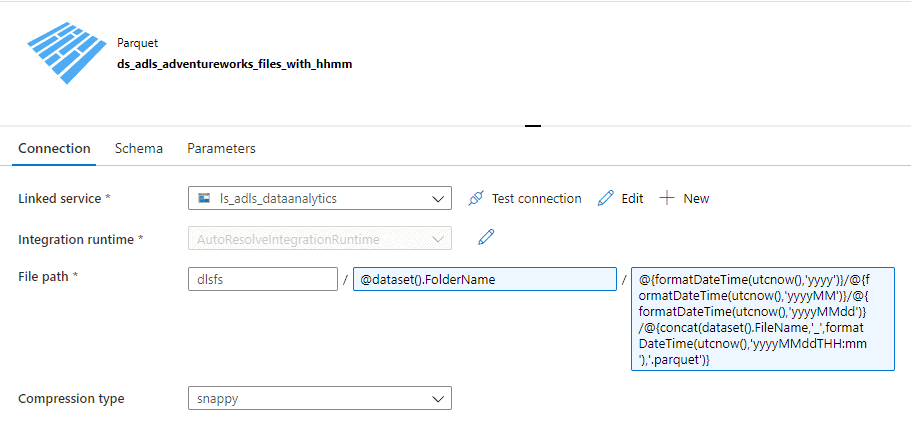
Task: Open the Linked service dropdown
Action: pyautogui.click(x=320, y=198)
